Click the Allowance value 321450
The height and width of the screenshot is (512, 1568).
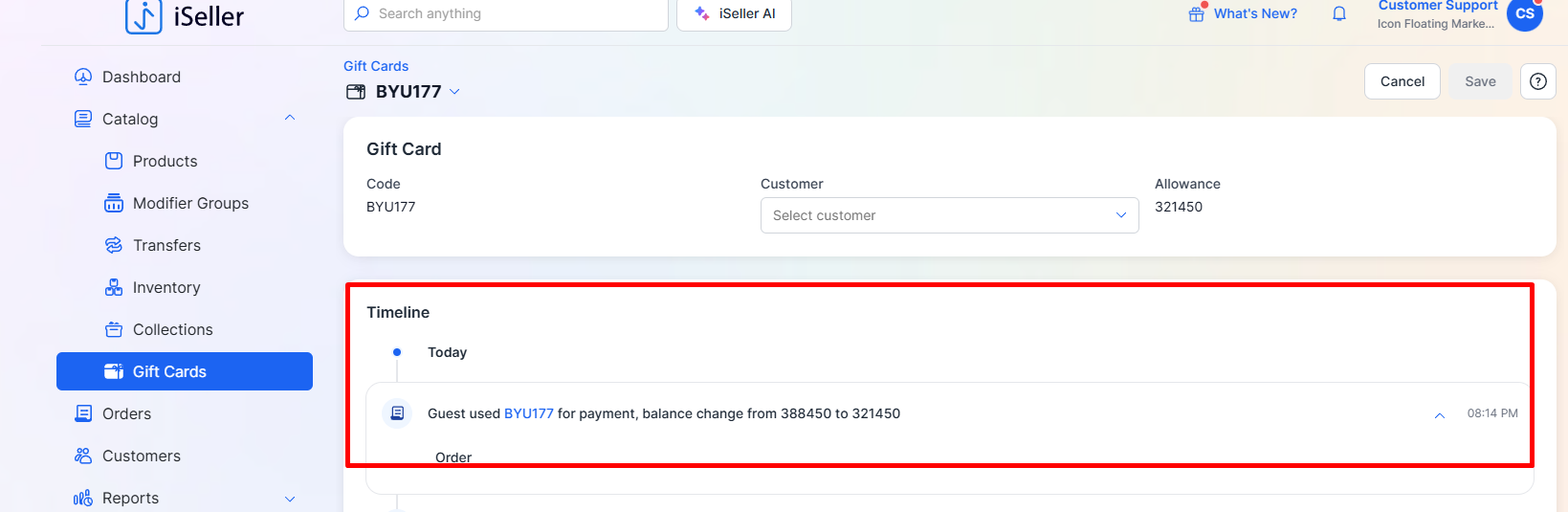point(1179,207)
